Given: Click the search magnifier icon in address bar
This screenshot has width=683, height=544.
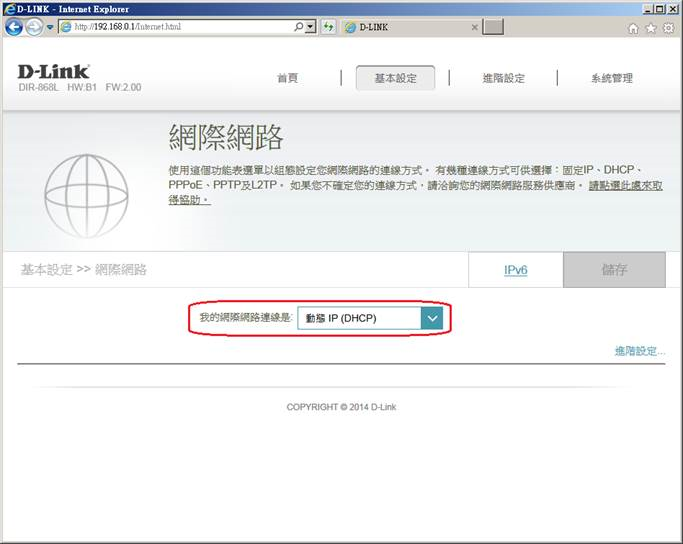Looking at the screenshot, I should click(298, 27).
